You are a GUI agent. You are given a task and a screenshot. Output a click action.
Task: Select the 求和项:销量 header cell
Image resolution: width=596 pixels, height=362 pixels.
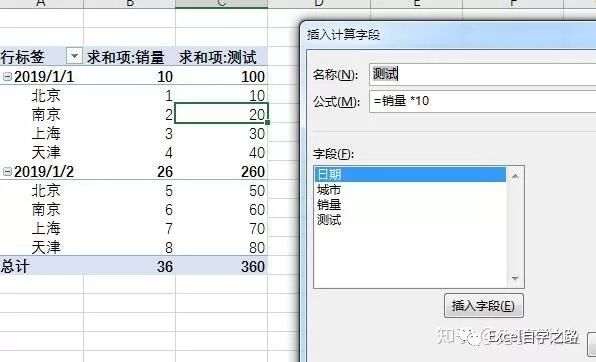(130, 57)
